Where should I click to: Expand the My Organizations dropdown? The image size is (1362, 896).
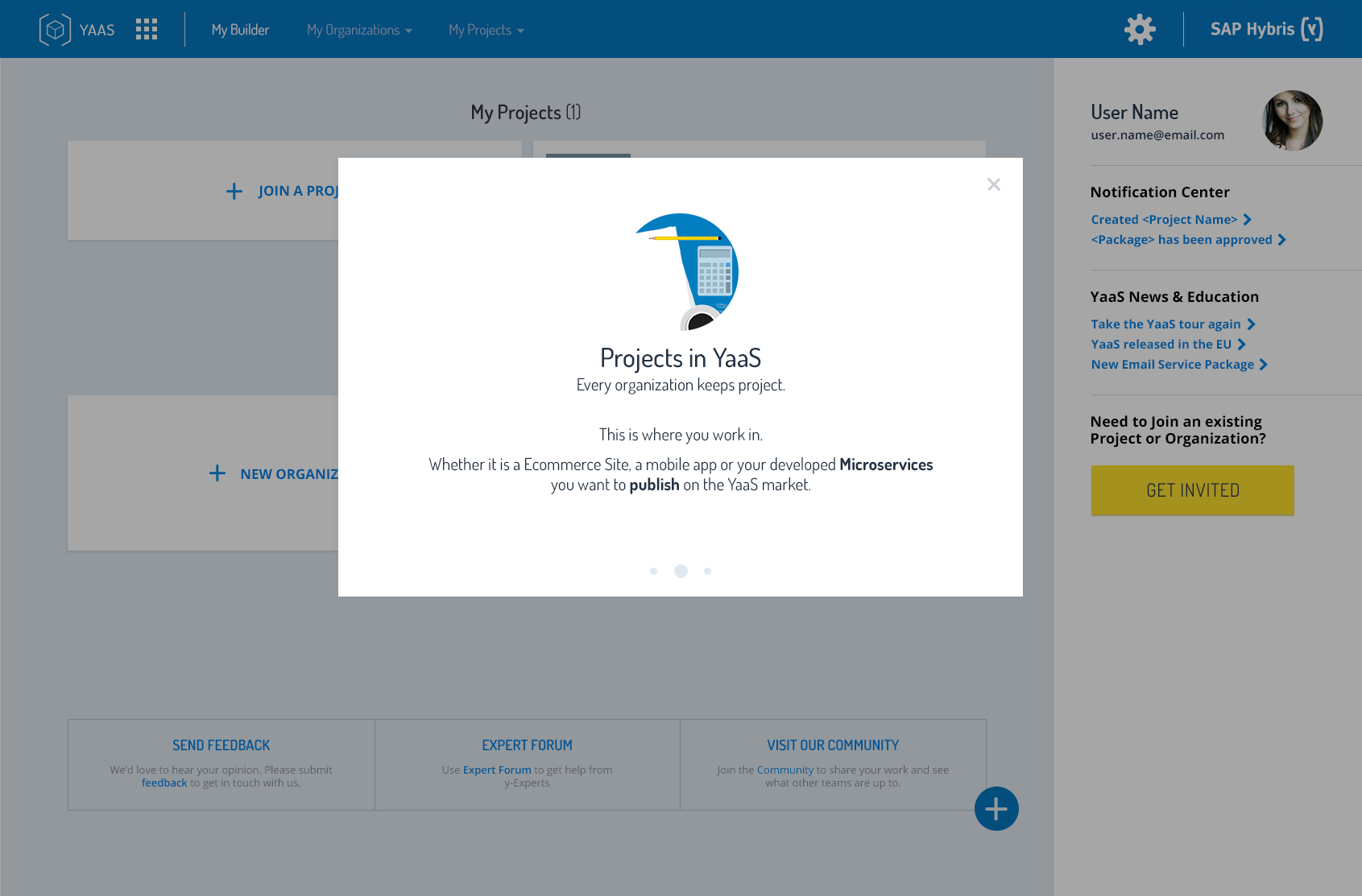coord(359,30)
